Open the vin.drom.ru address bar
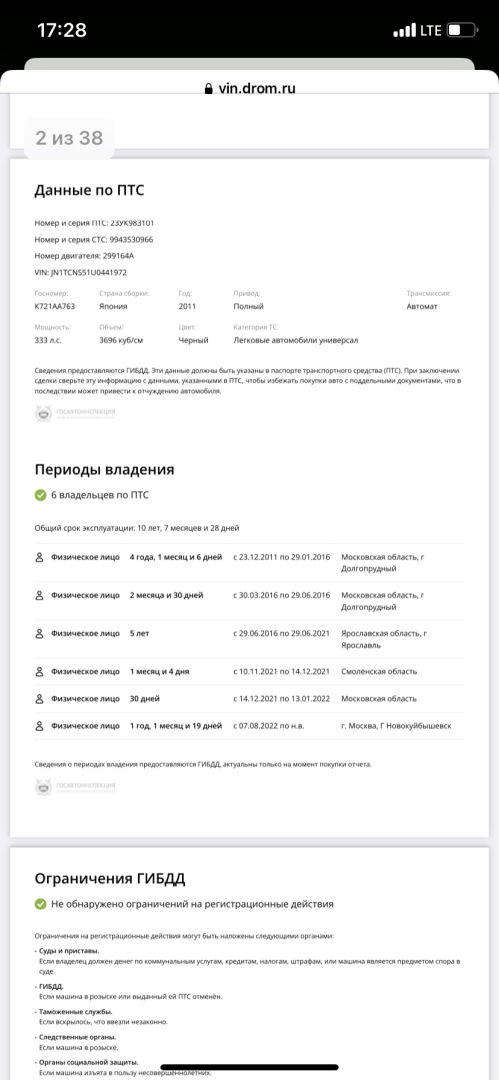499x1080 pixels. click(x=250, y=88)
